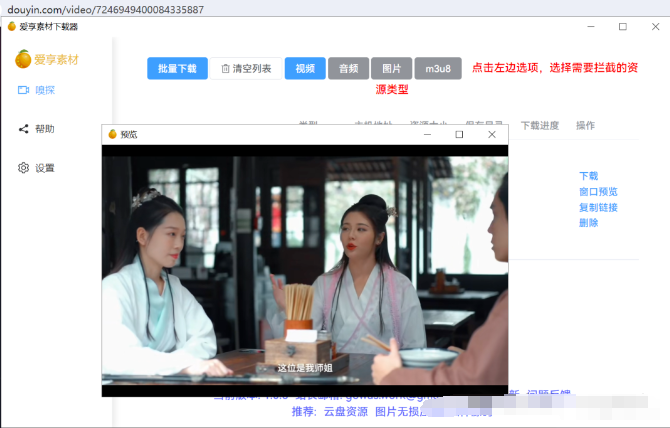Click the camera icon beside 嗅探
The width and height of the screenshot is (670, 428).
[23, 90]
